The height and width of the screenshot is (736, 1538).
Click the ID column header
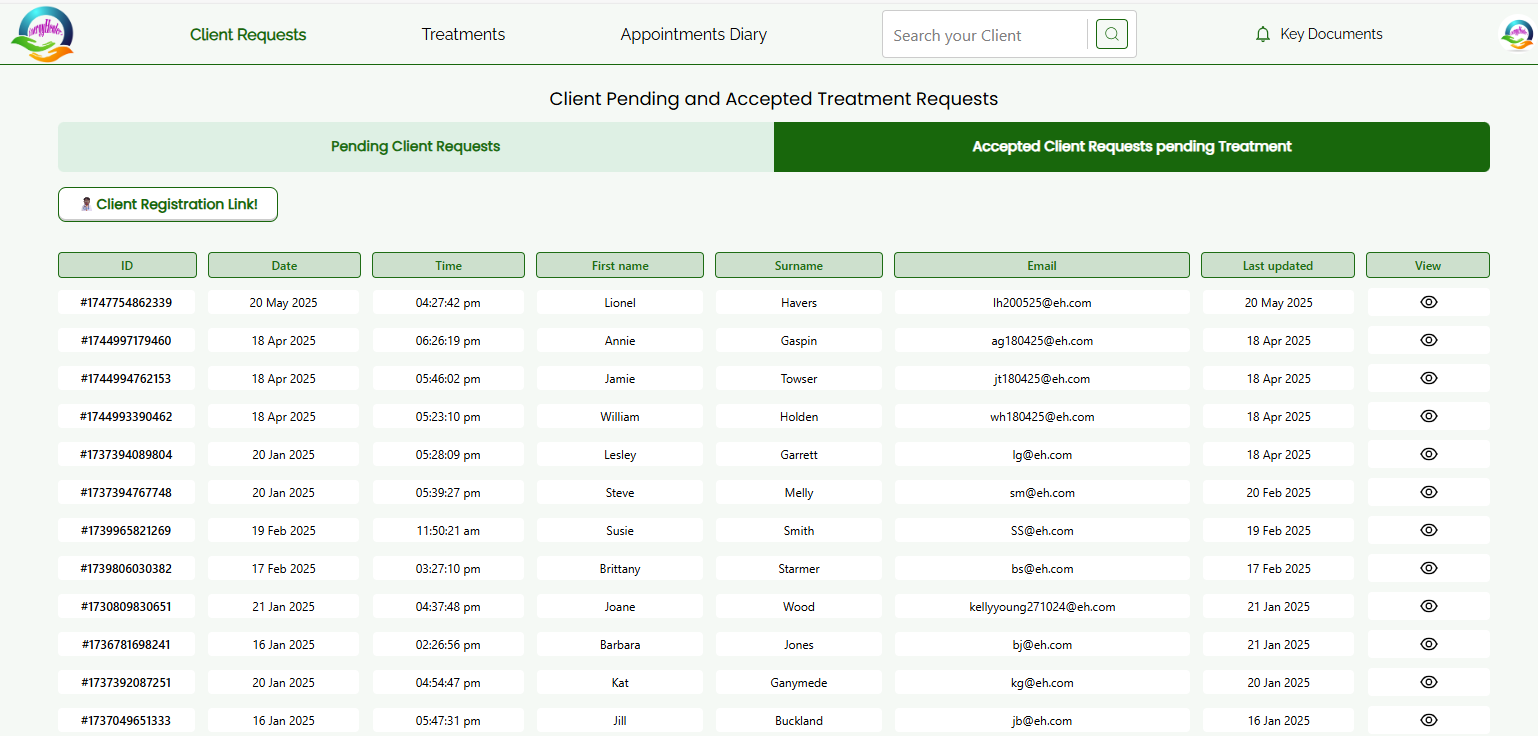click(x=127, y=265)
